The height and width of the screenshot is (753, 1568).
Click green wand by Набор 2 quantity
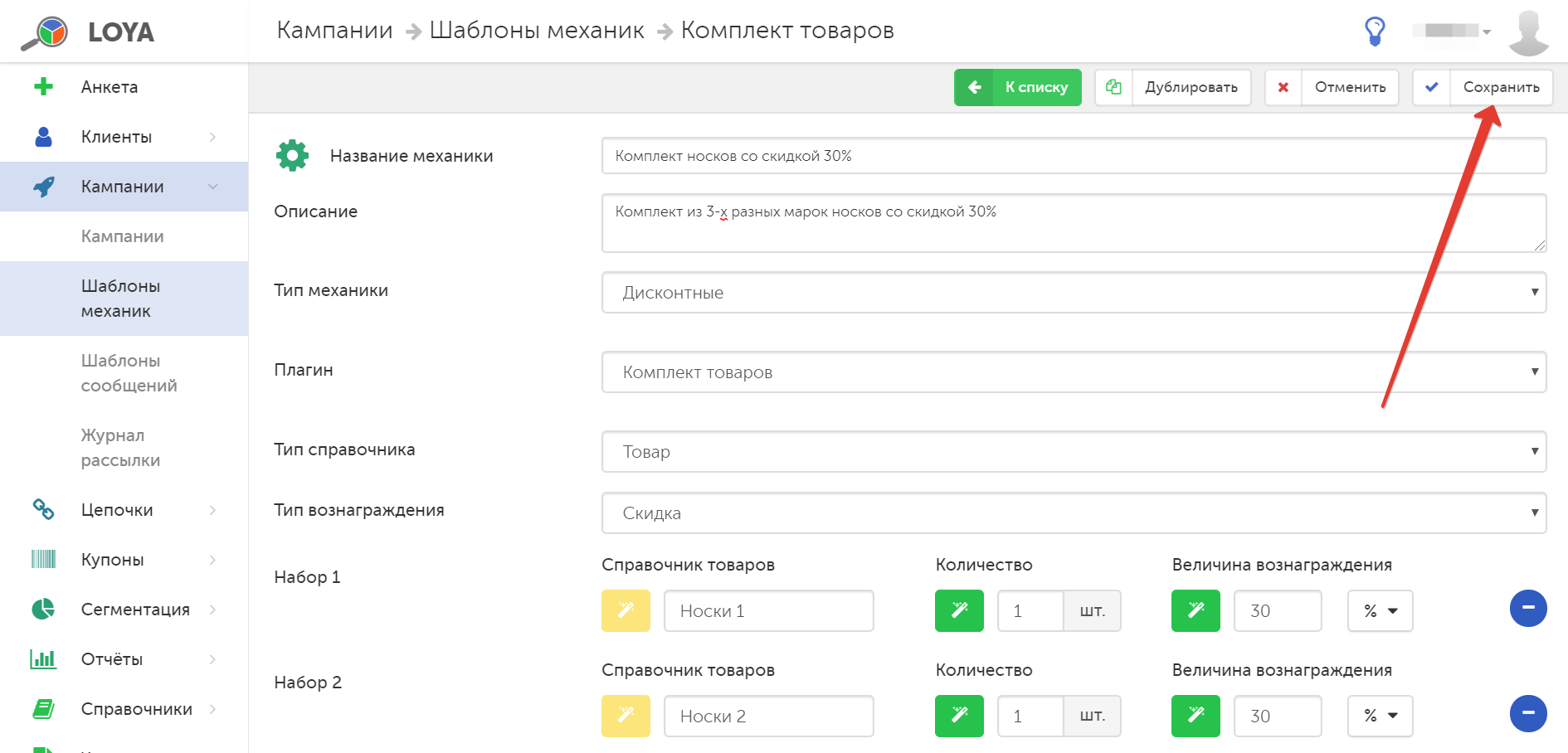960,716
